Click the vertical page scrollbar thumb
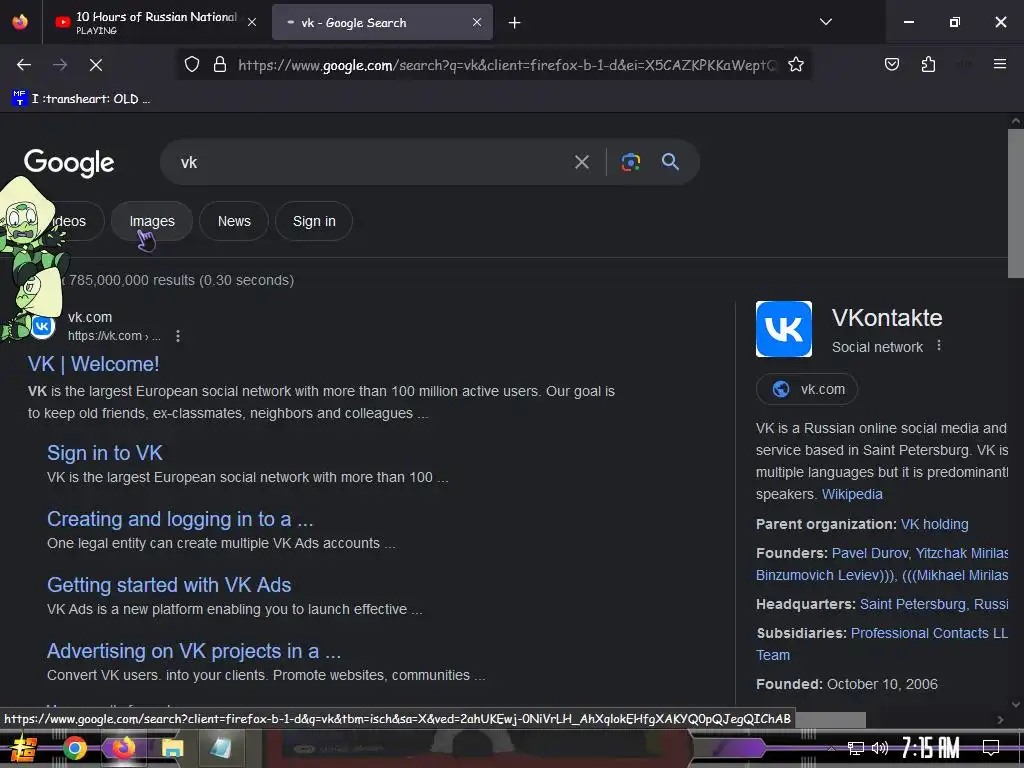This screenshot has height=768, width=1024. 1016,203
